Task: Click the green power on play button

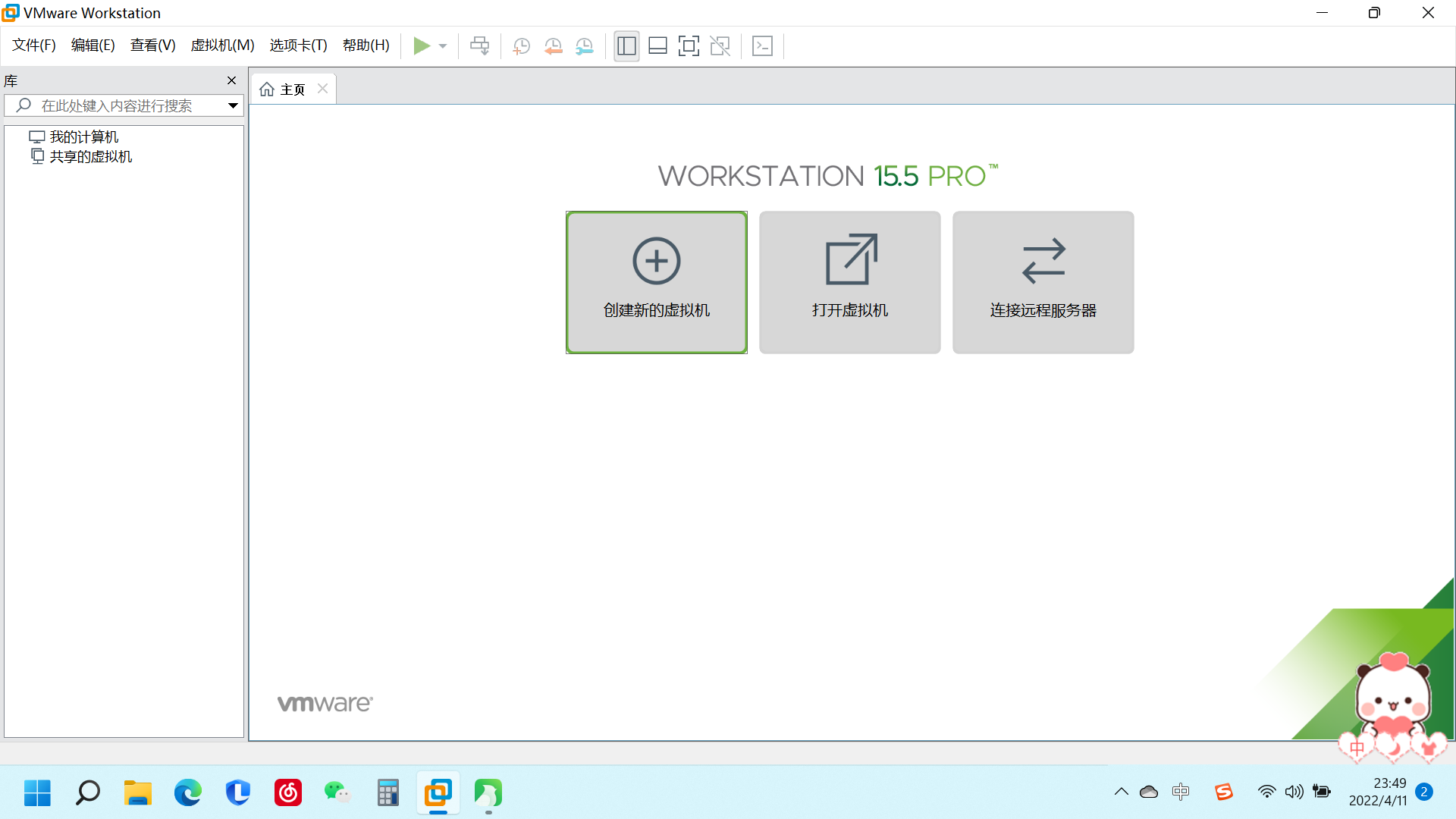Action: pos(422,46)
